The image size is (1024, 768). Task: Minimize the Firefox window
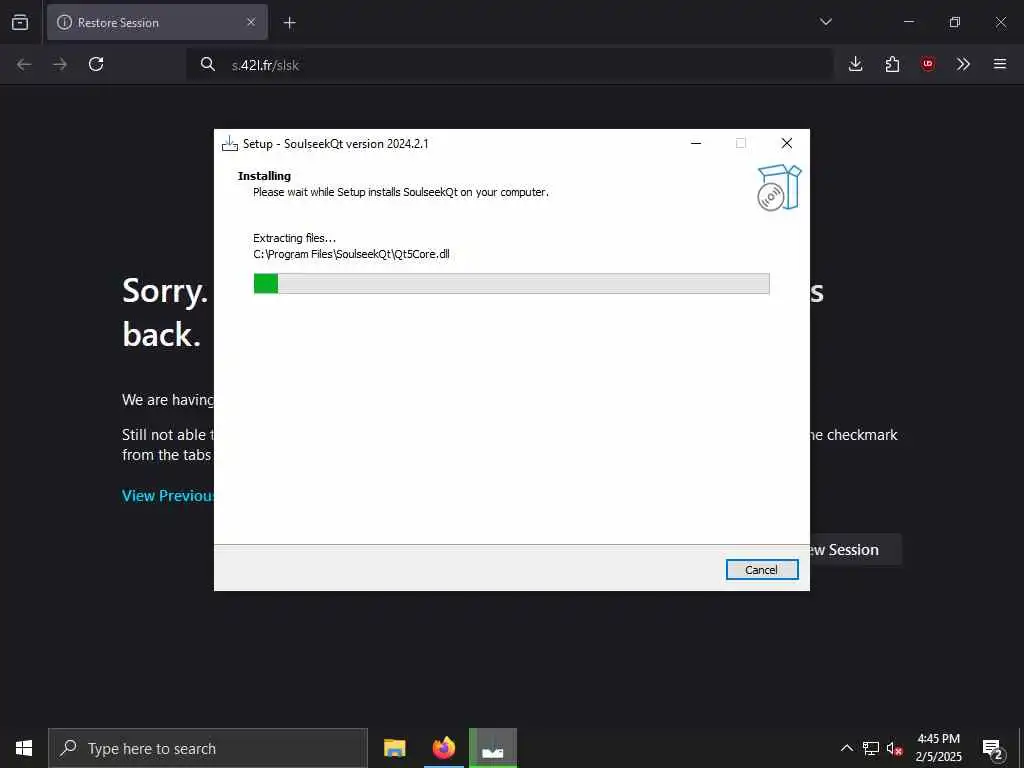pos(909,22)
